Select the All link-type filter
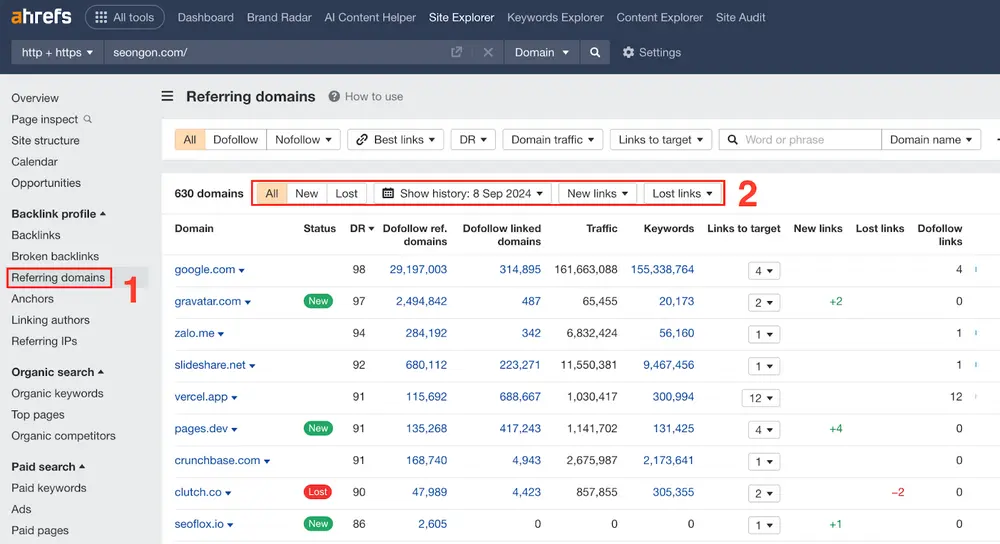Screen dimensions: 1000x544 190,140
